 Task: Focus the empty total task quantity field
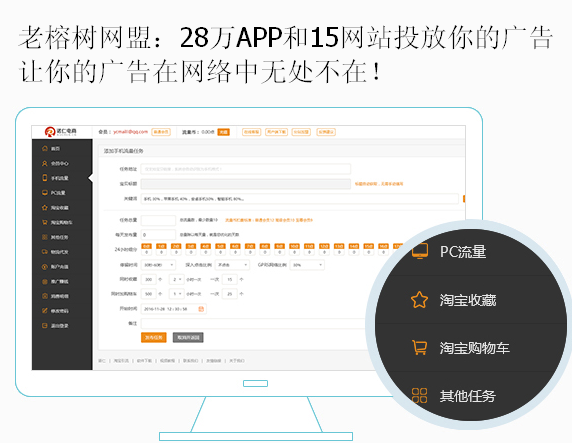click(x=158, y=220)
